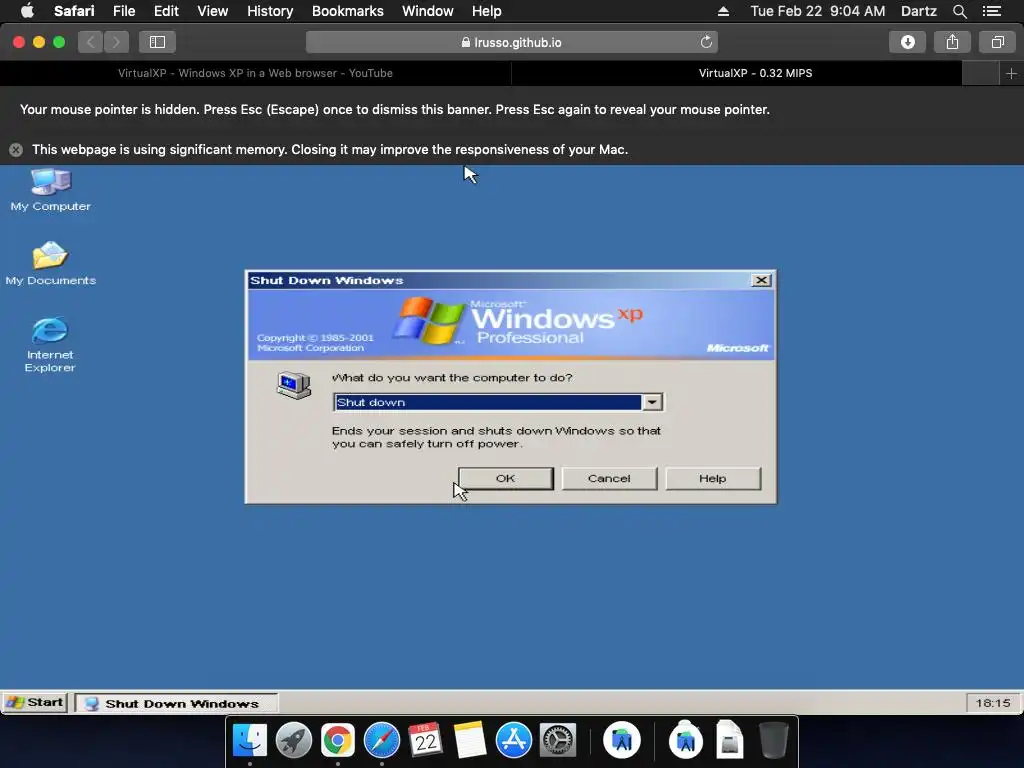This screenshot has height=768, width=1024.
Task: Open Calendar from the Dock
Action: point(425,741)
